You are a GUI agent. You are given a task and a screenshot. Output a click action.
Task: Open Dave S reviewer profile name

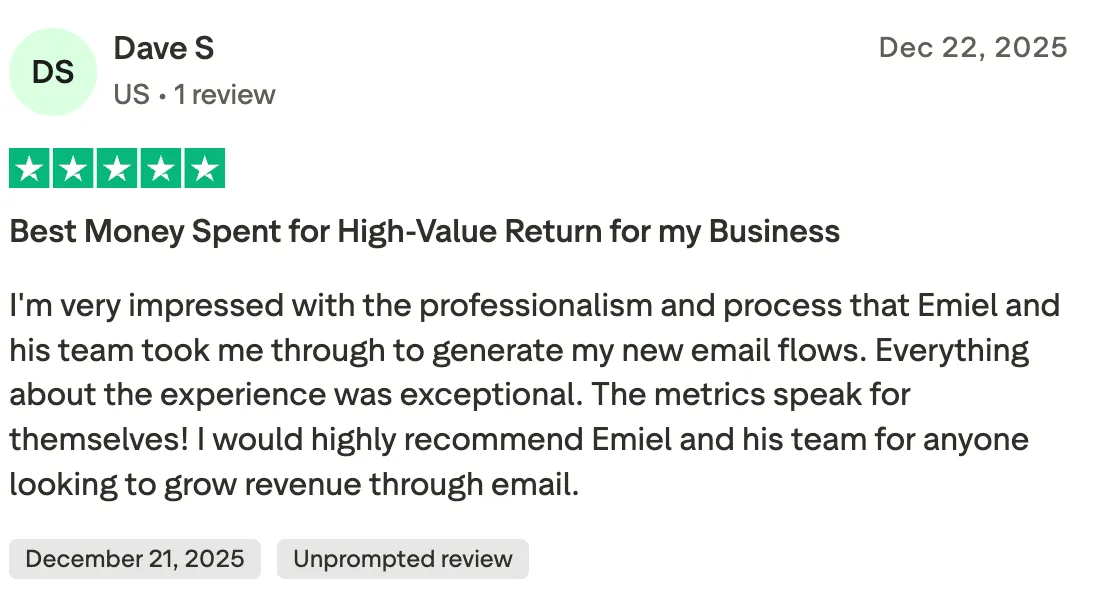[164, 48]
